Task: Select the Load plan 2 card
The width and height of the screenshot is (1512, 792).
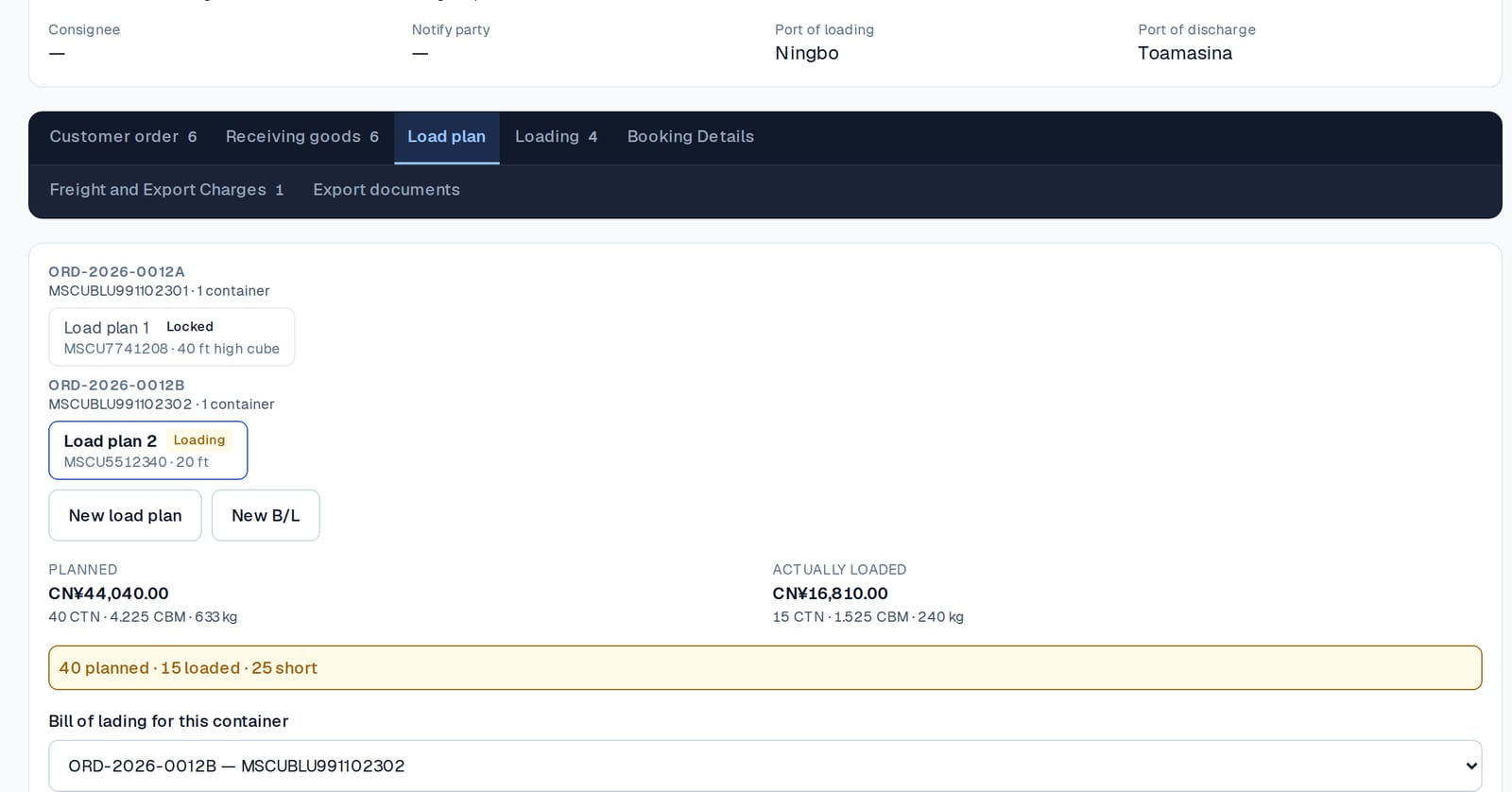Action: (147, 451)
